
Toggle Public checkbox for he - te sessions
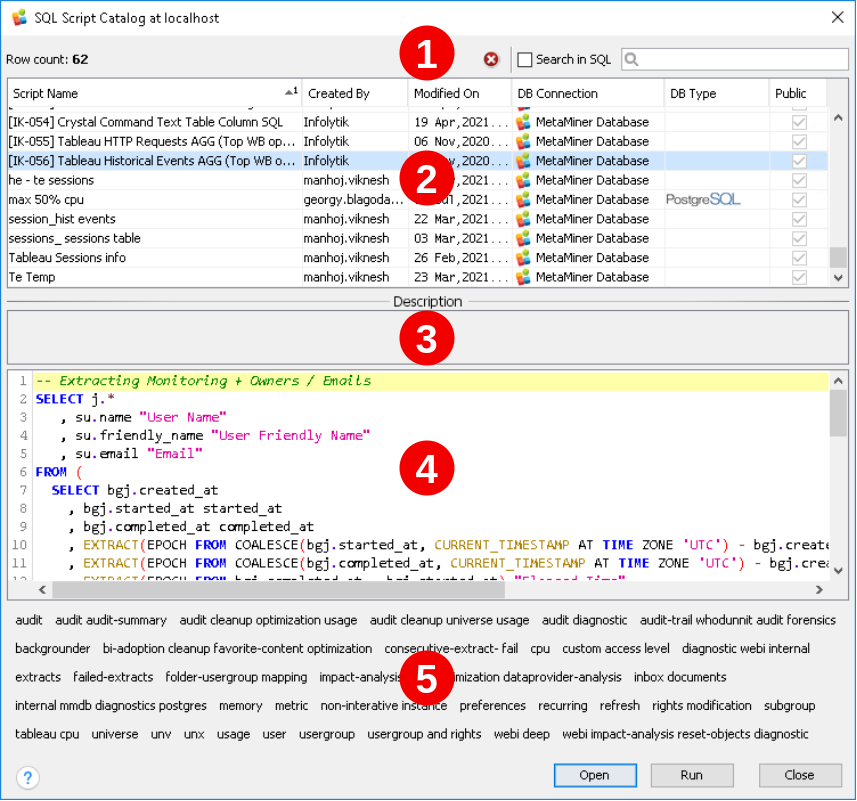(799, 180)
